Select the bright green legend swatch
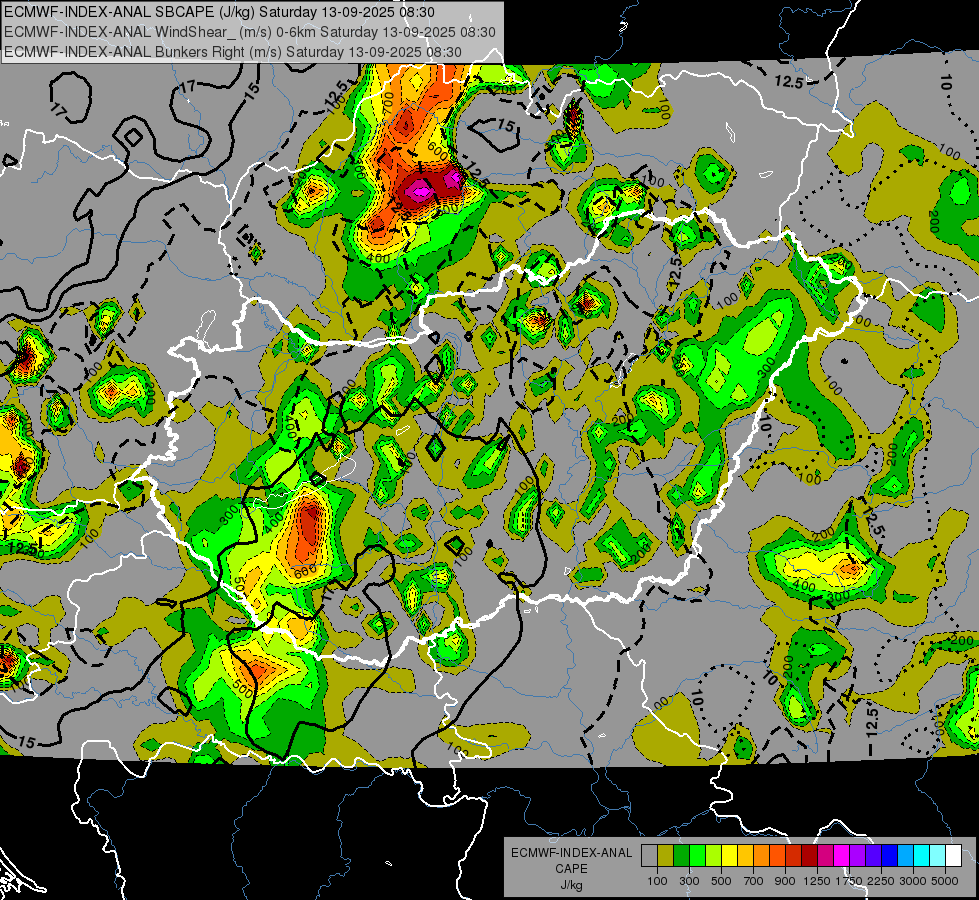Screen dimensions: 979x900 click(x=697, y=856)
